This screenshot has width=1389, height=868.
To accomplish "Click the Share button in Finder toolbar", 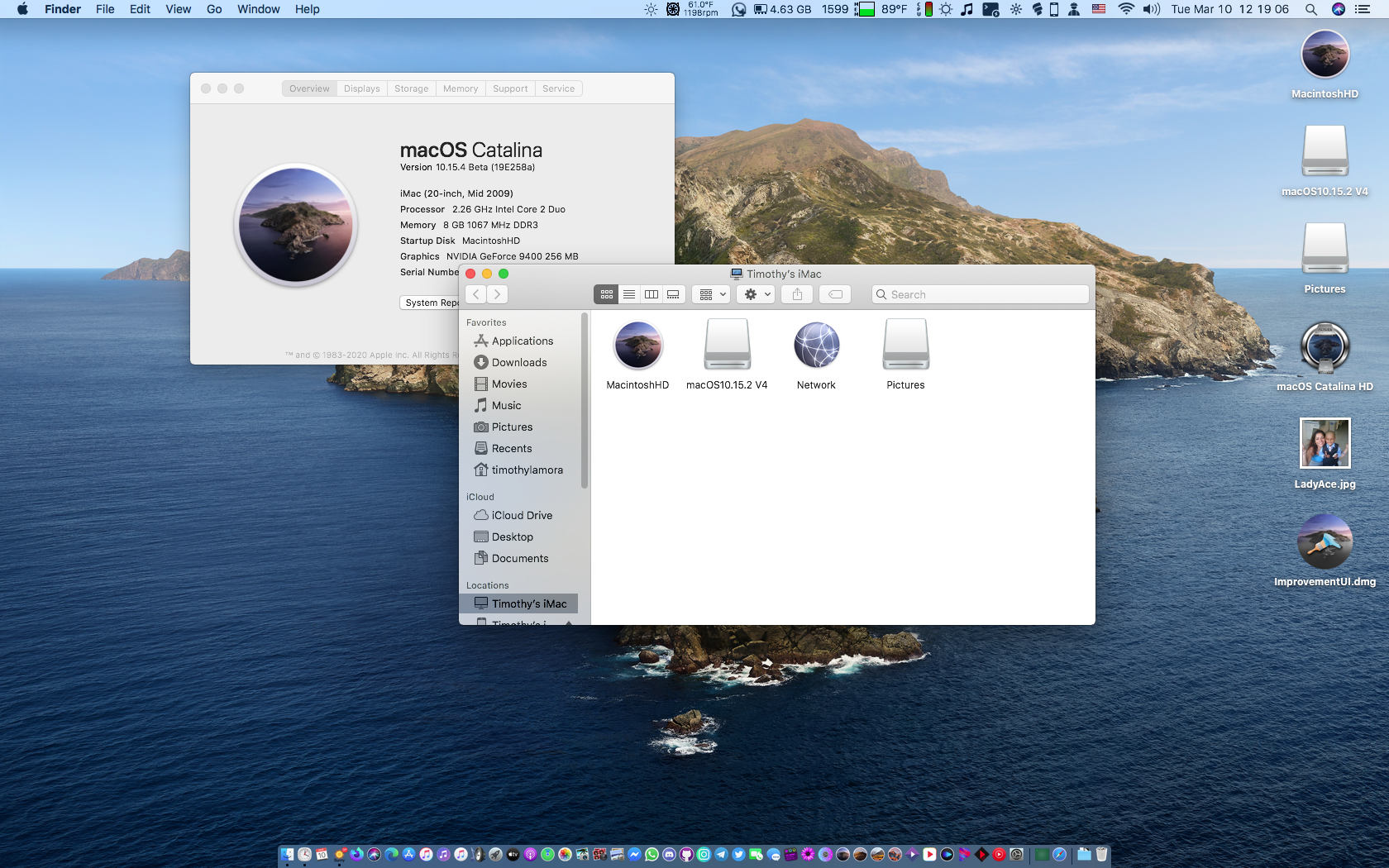I will pyautogui.click(x=797, y=294).
